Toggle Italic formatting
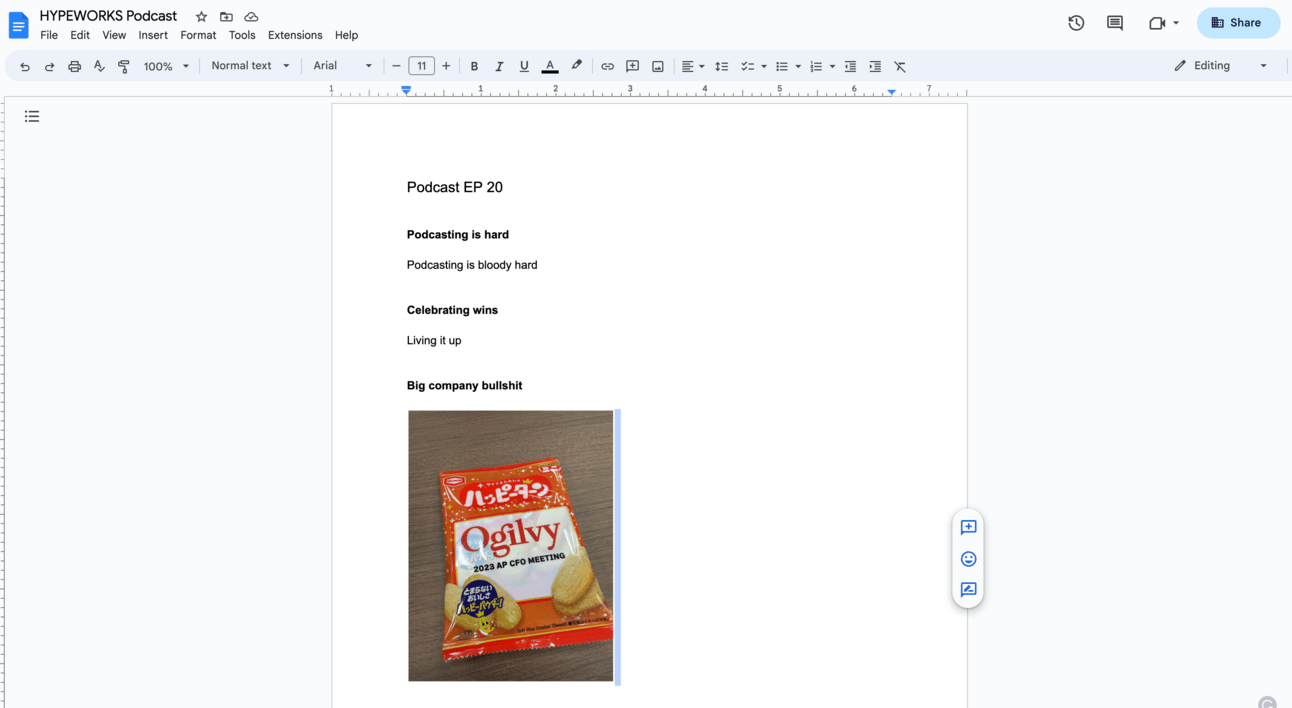Screen dimensions: 1292x708 pos(499,66)
